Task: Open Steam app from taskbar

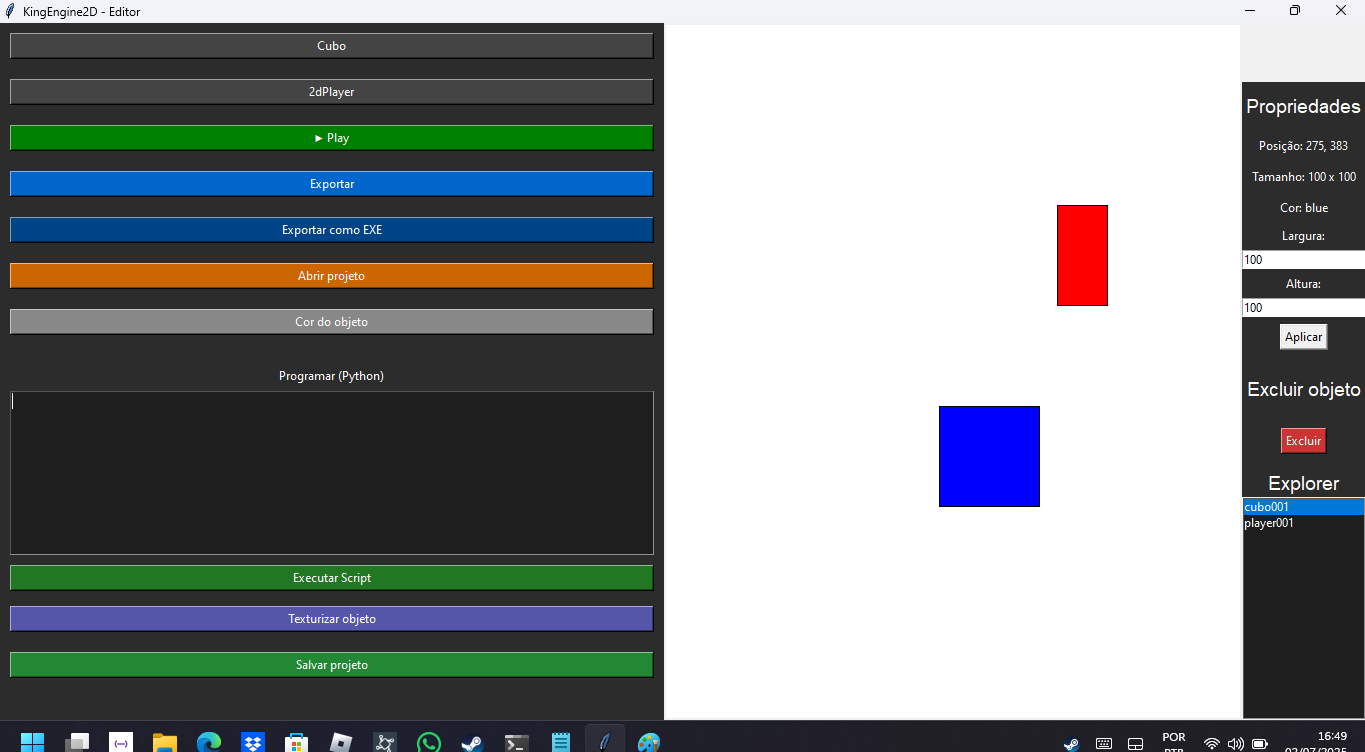Action: [x=473, y=742]
